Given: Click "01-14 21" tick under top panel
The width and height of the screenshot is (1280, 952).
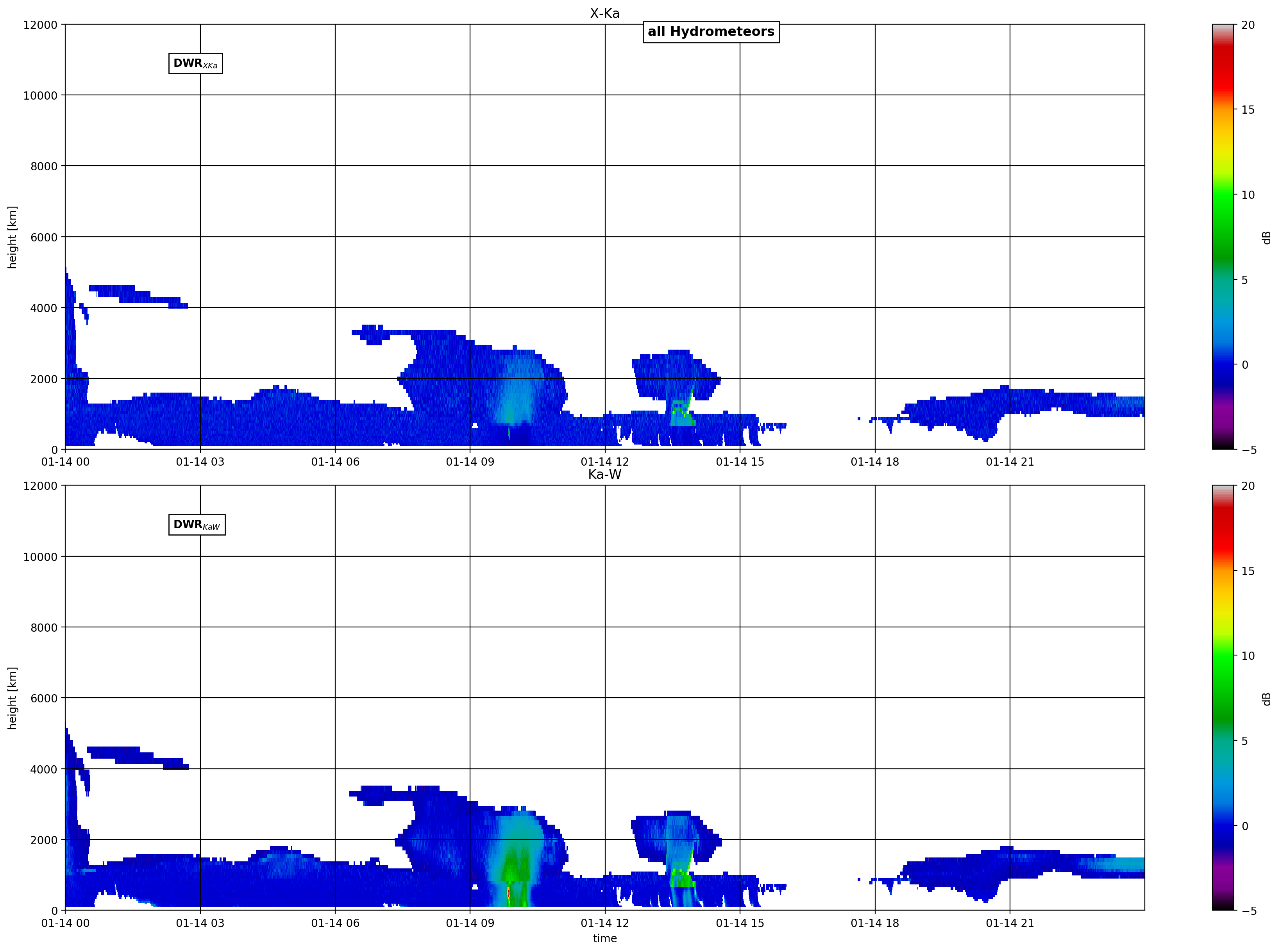Looking at the screenshot, I should pos(1010,462).
